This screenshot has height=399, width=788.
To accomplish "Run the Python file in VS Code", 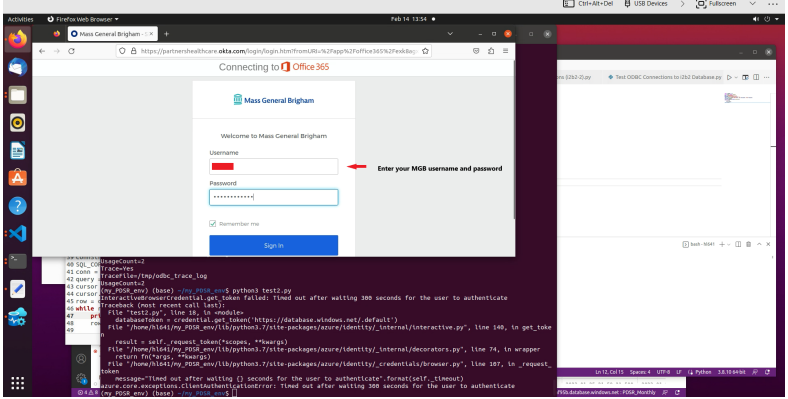I will click(x=729, y=77).
